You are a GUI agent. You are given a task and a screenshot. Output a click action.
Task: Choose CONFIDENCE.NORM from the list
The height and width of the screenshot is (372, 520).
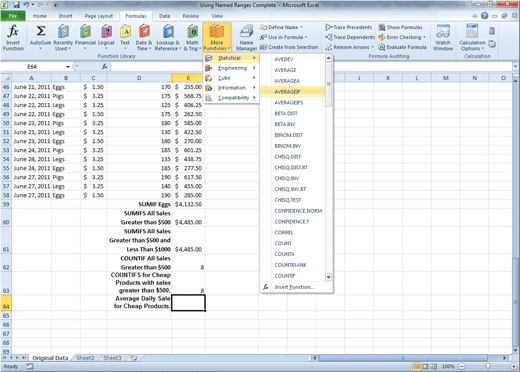[x=292, y=211]
